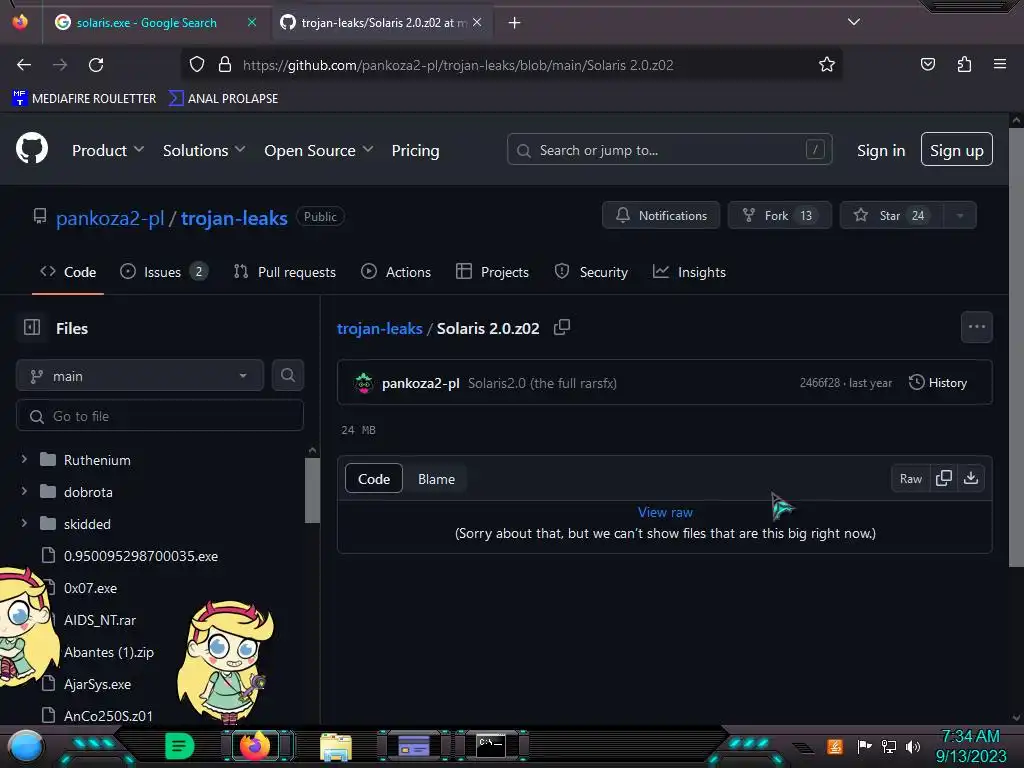
Task: Open a new browser tab
Action: tap(515, 23)
